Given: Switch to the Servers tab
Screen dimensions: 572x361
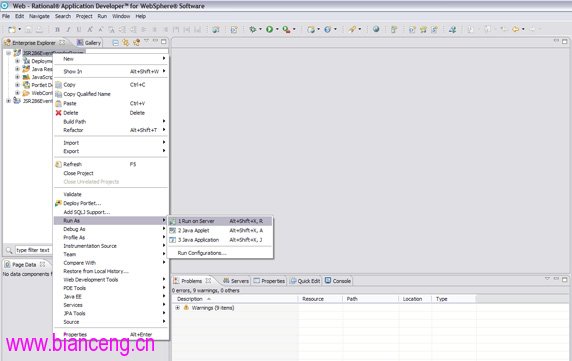Looking at the screenshot, I should tap(236, 281).
